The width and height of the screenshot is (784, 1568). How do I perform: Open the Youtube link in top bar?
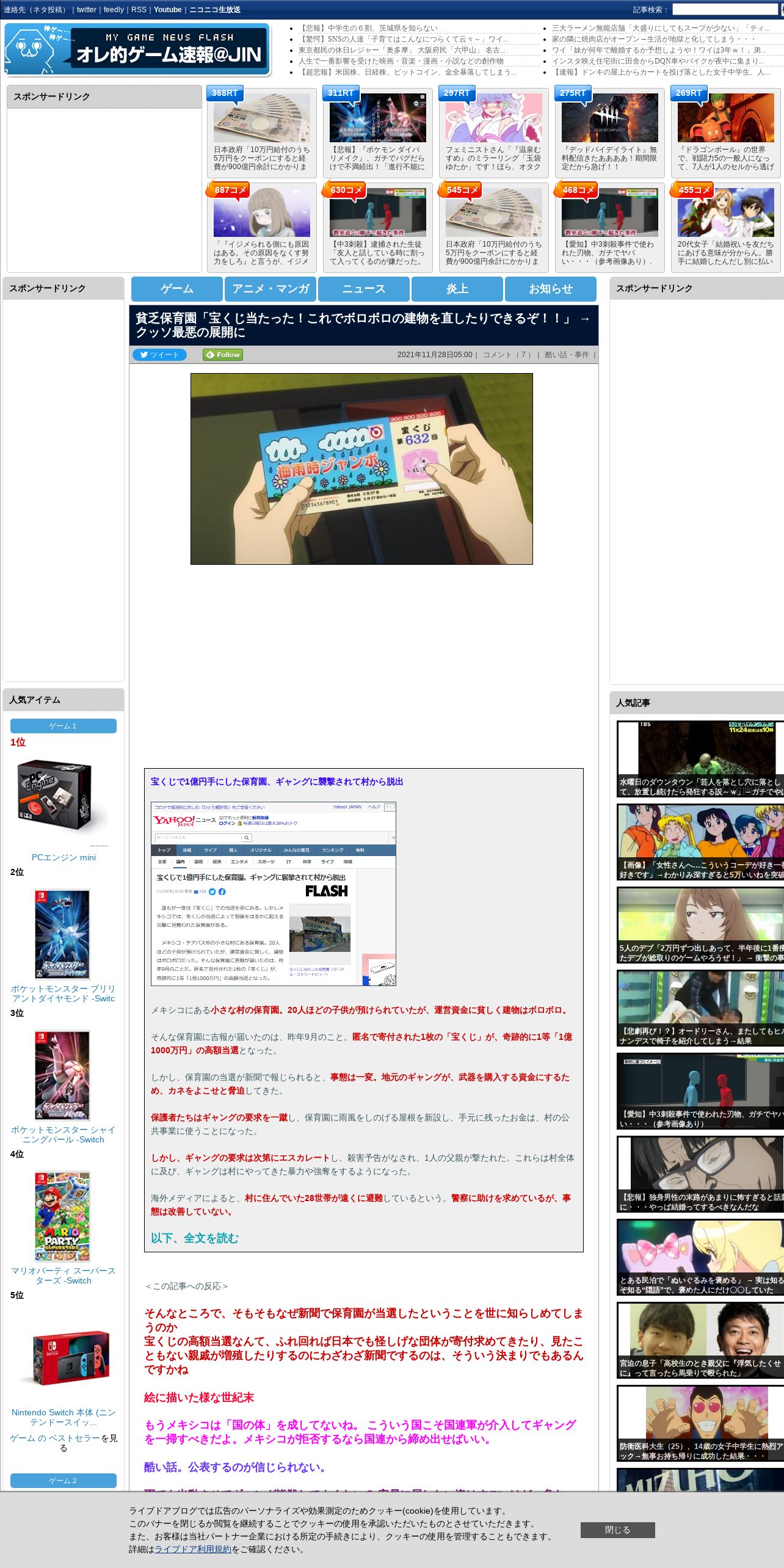point(168,10)
